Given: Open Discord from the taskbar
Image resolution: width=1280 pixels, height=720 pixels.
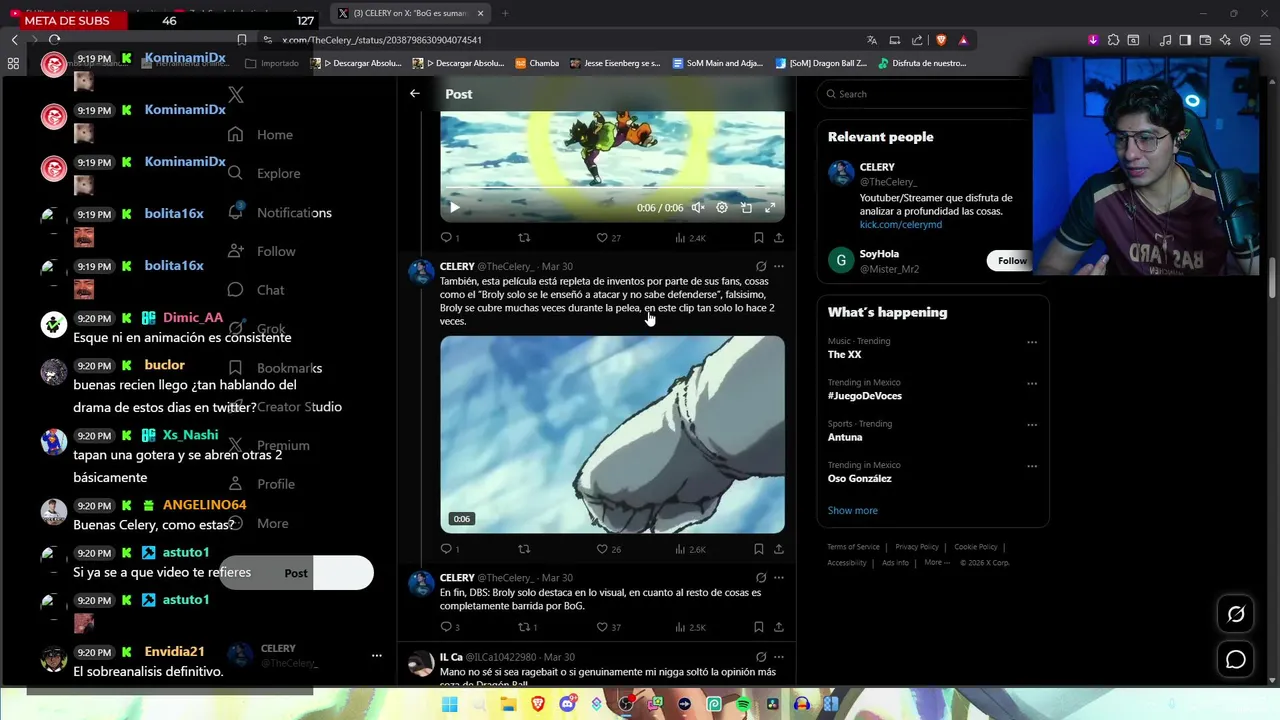Looking at the screenshot, I should 568,704.
